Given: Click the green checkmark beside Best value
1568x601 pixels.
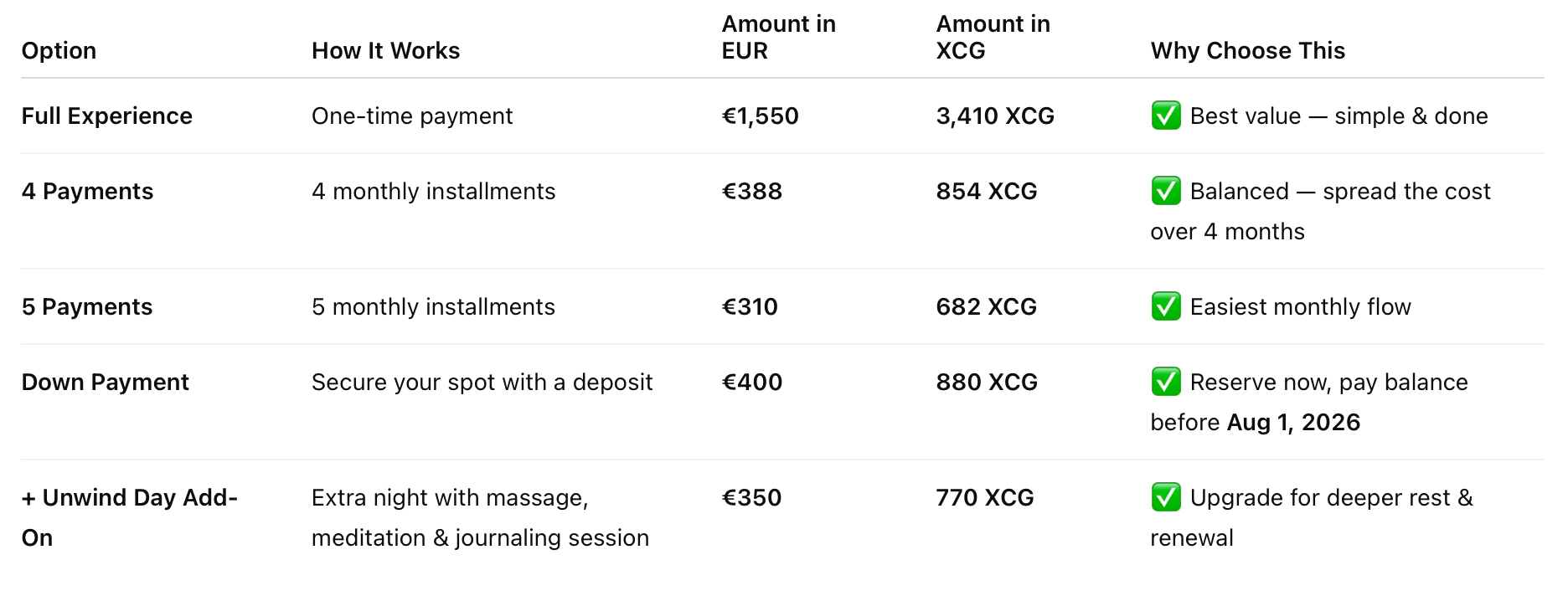Looking at the screenshot, I should [1166, 116].
